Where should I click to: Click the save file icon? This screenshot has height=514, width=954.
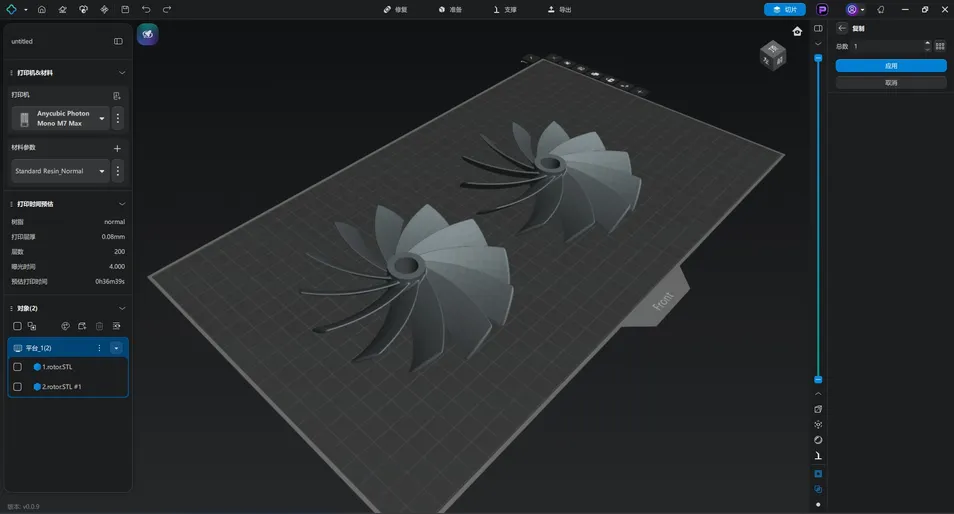[x=125, y=9]
